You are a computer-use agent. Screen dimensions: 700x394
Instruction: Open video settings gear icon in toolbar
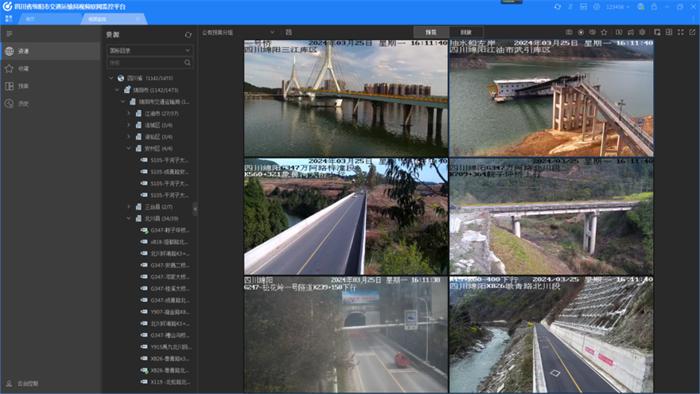point(642,32)
